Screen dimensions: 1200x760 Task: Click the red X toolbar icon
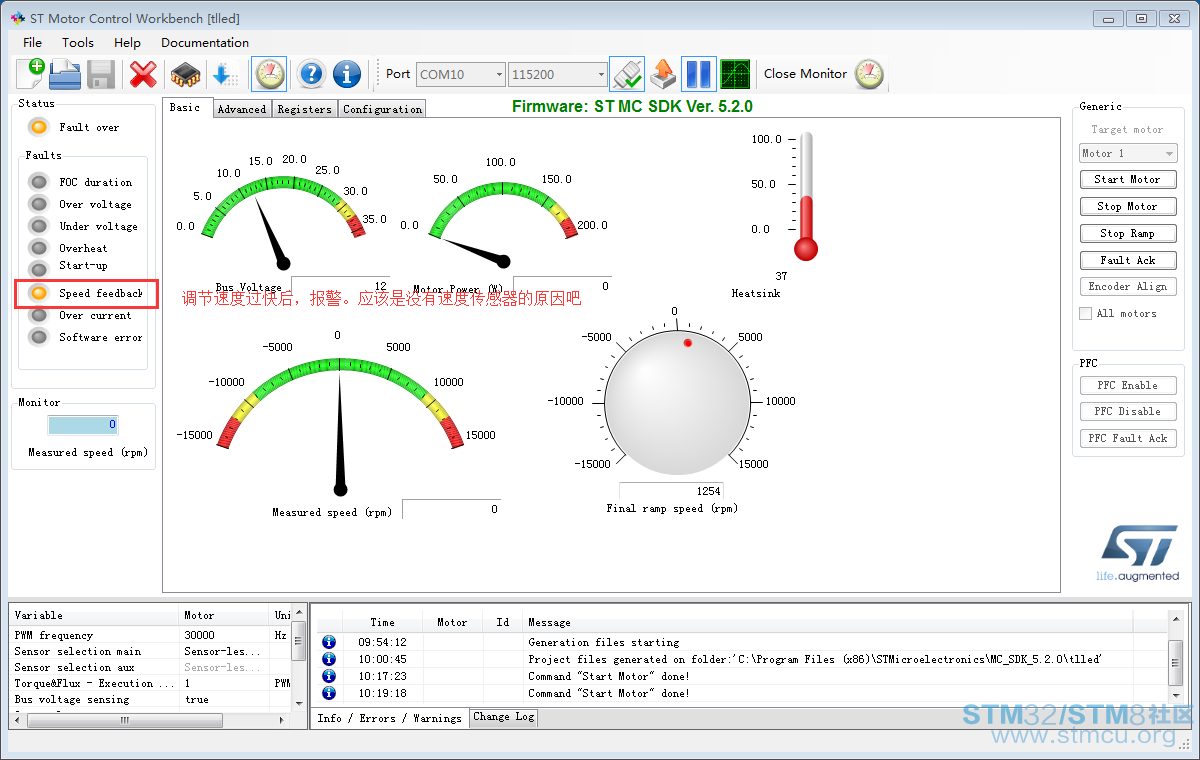[x=144, y=74]
